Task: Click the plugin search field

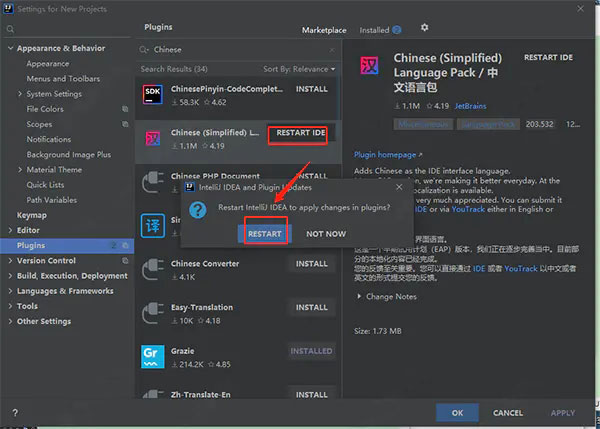Action: [237, 50]
